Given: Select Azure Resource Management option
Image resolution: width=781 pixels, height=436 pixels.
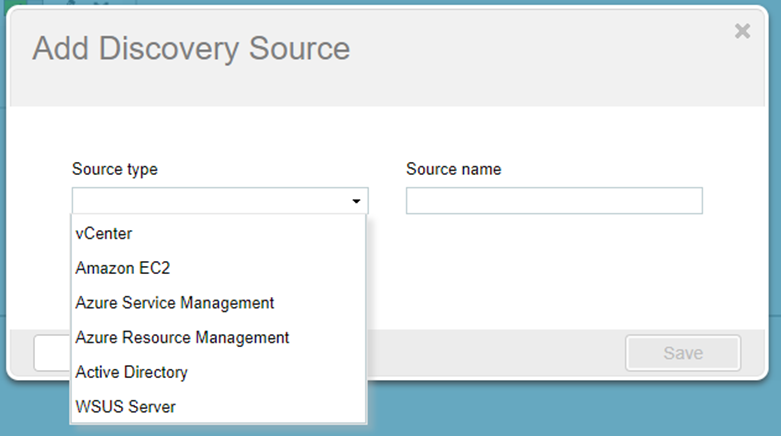Looking at the screenshot, I should [182, 337].
